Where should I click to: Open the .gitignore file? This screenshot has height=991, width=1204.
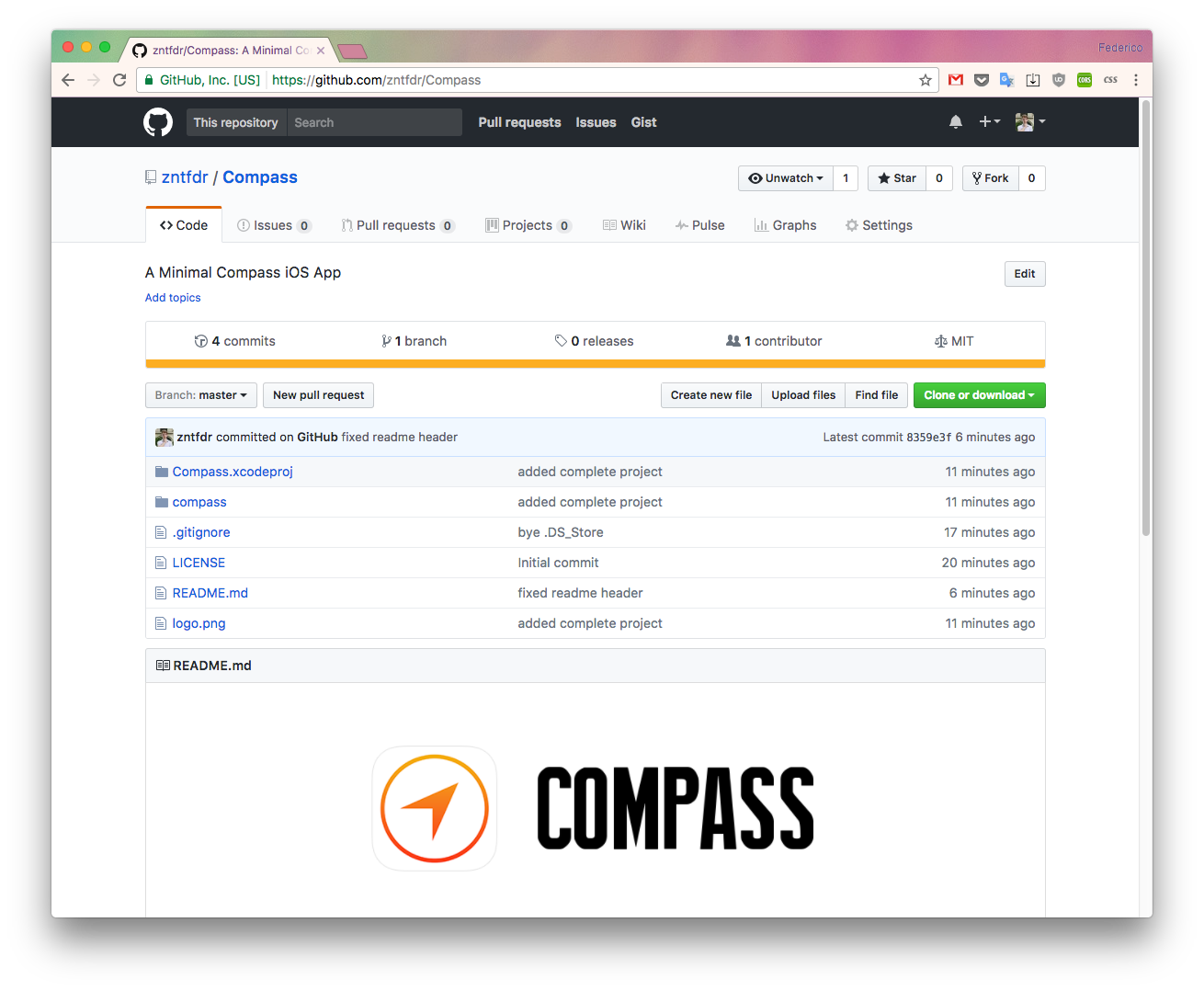tap(201, 532)
